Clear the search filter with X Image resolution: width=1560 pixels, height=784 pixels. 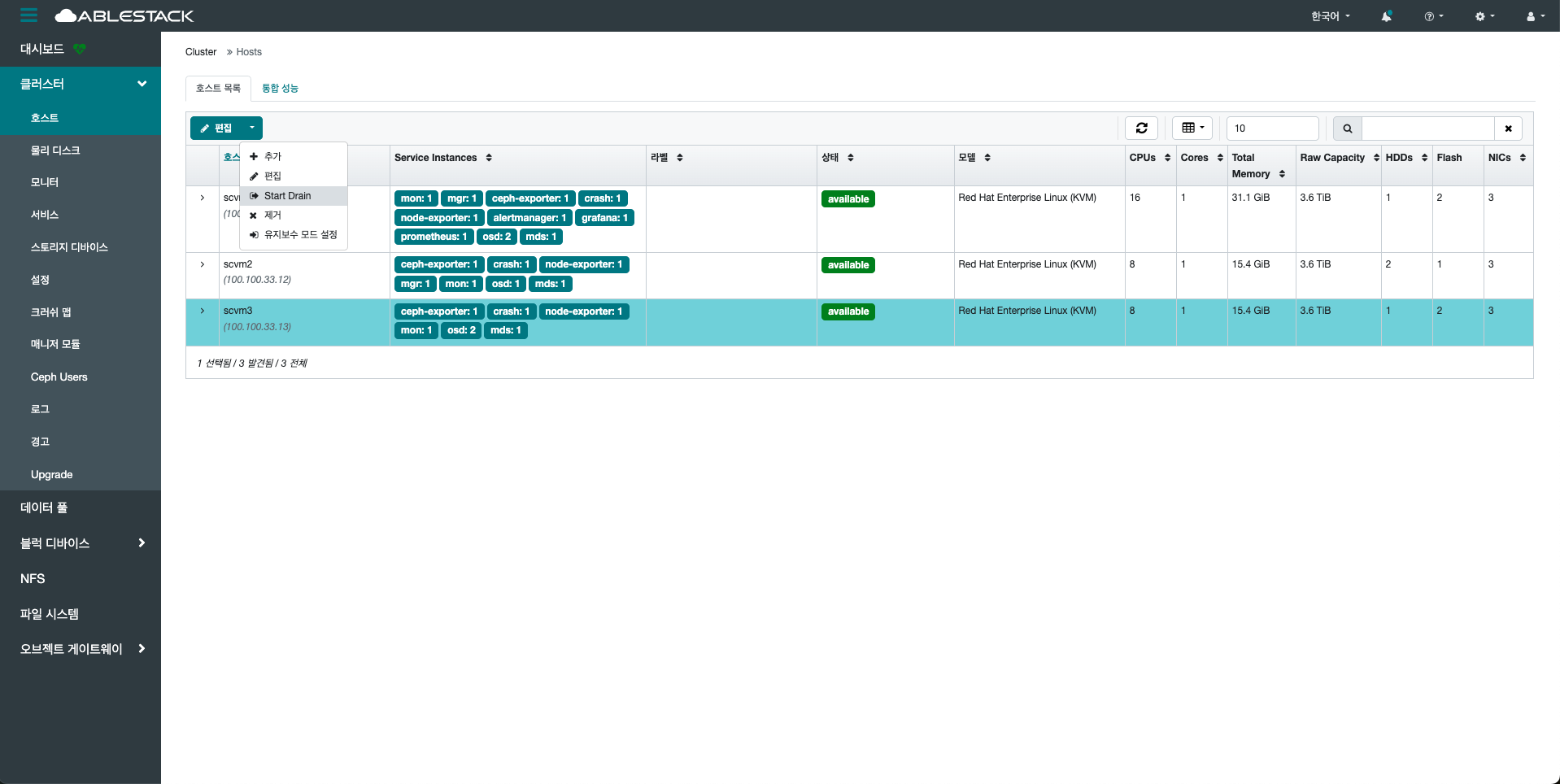point(1508,128)
